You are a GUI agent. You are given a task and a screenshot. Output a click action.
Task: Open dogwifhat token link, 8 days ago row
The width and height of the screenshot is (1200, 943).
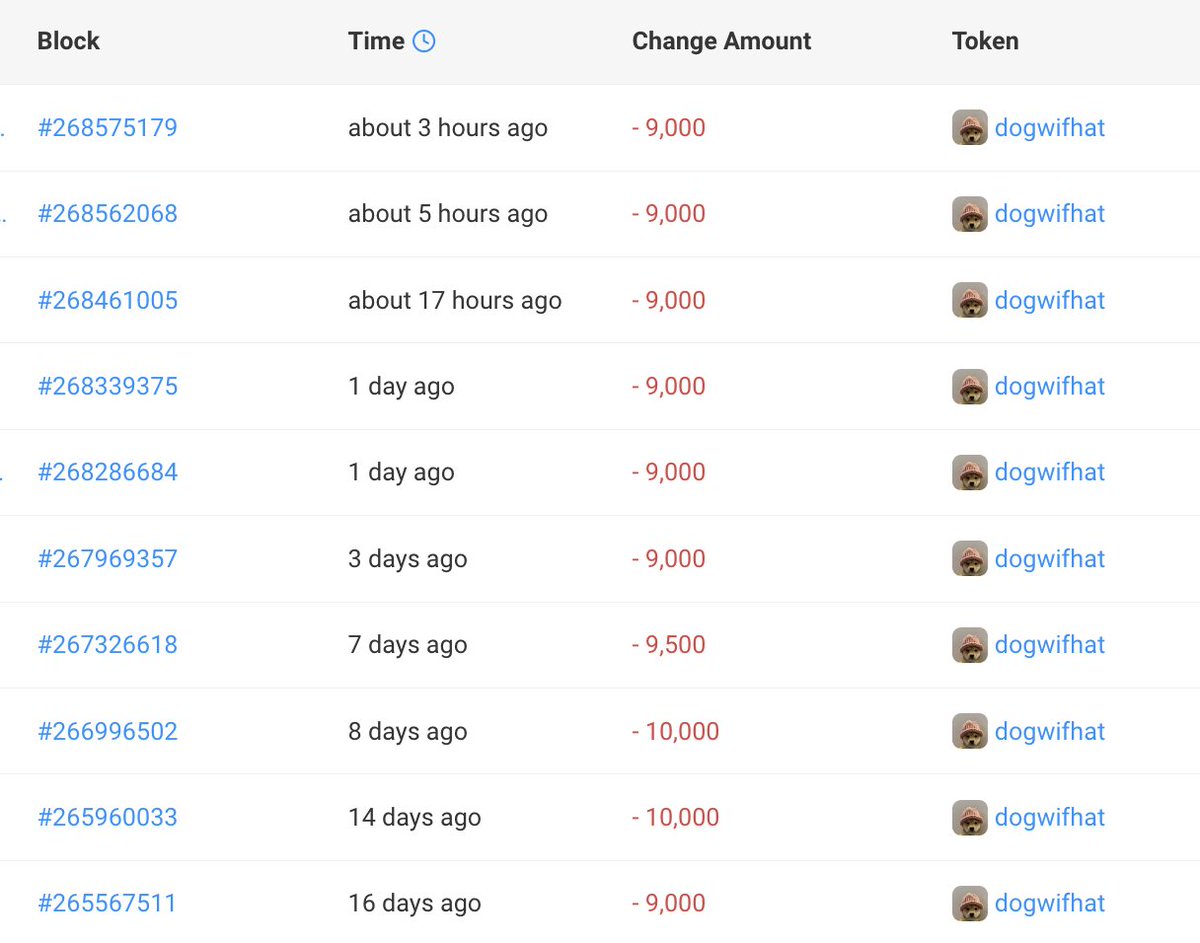point(1050,731)
